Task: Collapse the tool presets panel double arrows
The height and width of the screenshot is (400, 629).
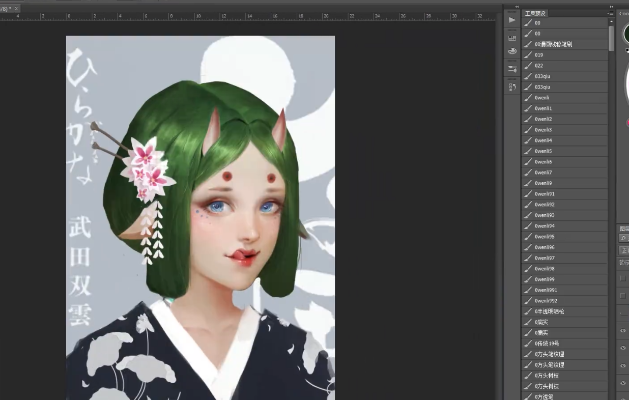Action: pos(611,7)
